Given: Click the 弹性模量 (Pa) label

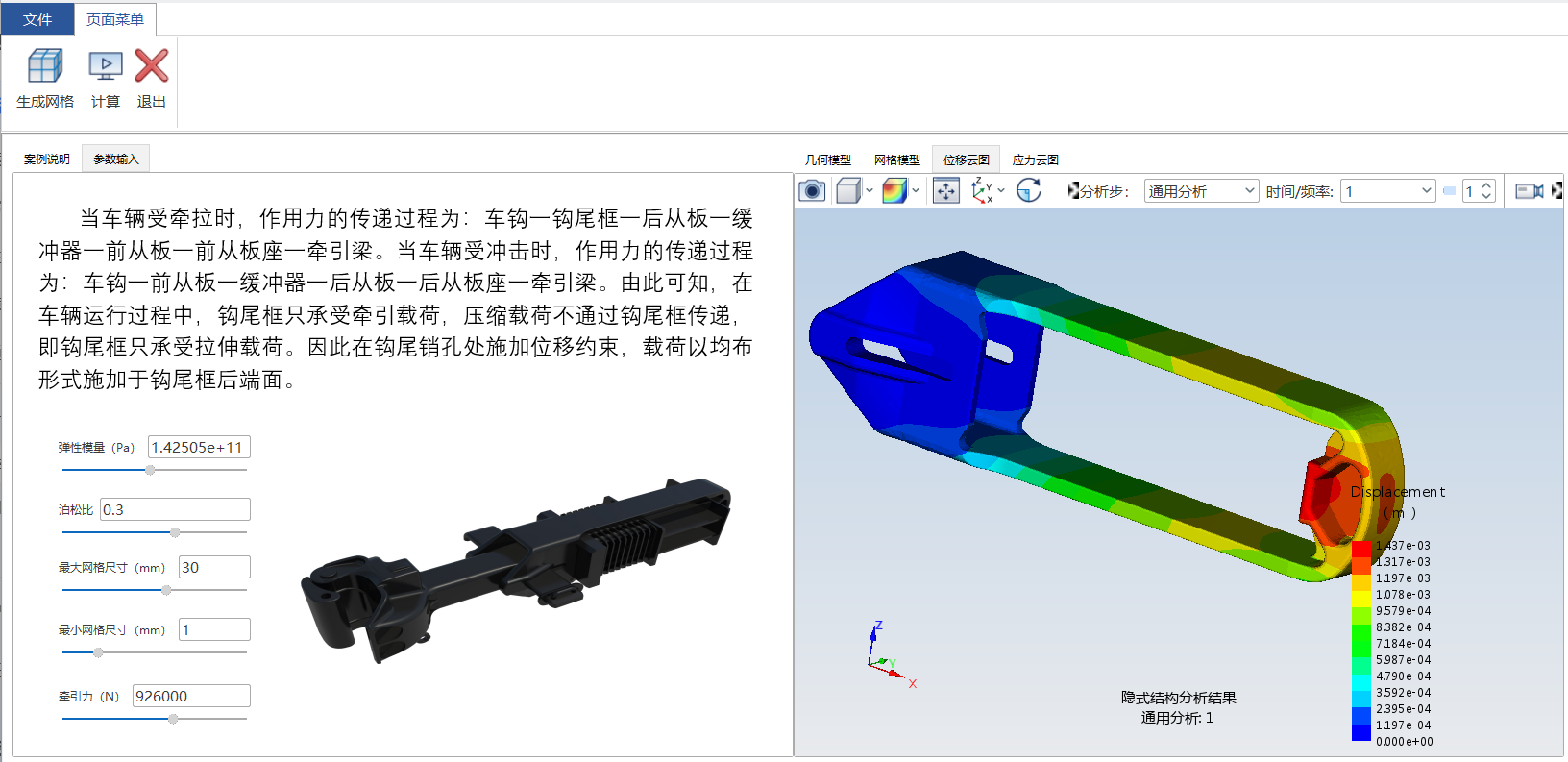Looking at the screenshot, I should pyautogui.click(x=96, y=448).
